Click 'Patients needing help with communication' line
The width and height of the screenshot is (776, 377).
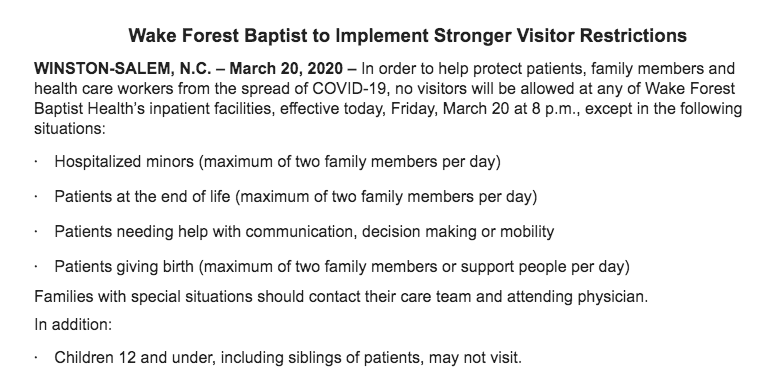pos(304,232)
